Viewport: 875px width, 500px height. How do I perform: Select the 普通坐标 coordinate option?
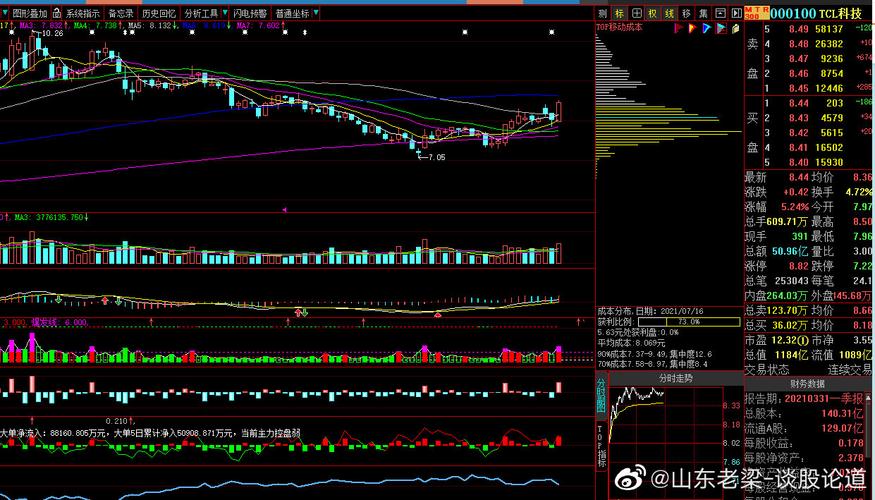pyautogui.click(x=292, y=13)
